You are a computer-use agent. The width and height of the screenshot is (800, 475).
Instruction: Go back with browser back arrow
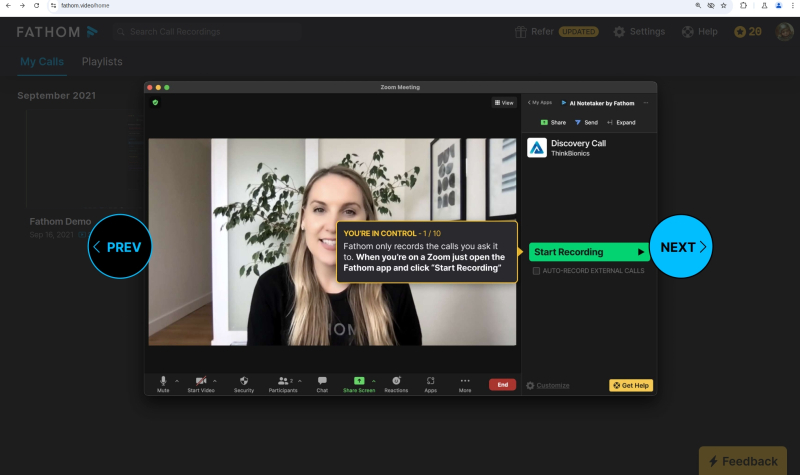coord(8,6)
